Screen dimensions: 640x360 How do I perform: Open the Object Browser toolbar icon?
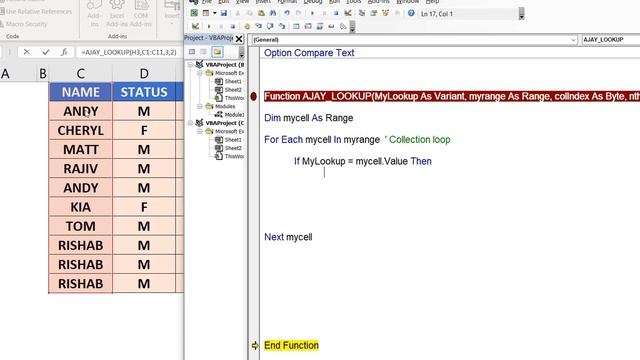coord(385,13)
